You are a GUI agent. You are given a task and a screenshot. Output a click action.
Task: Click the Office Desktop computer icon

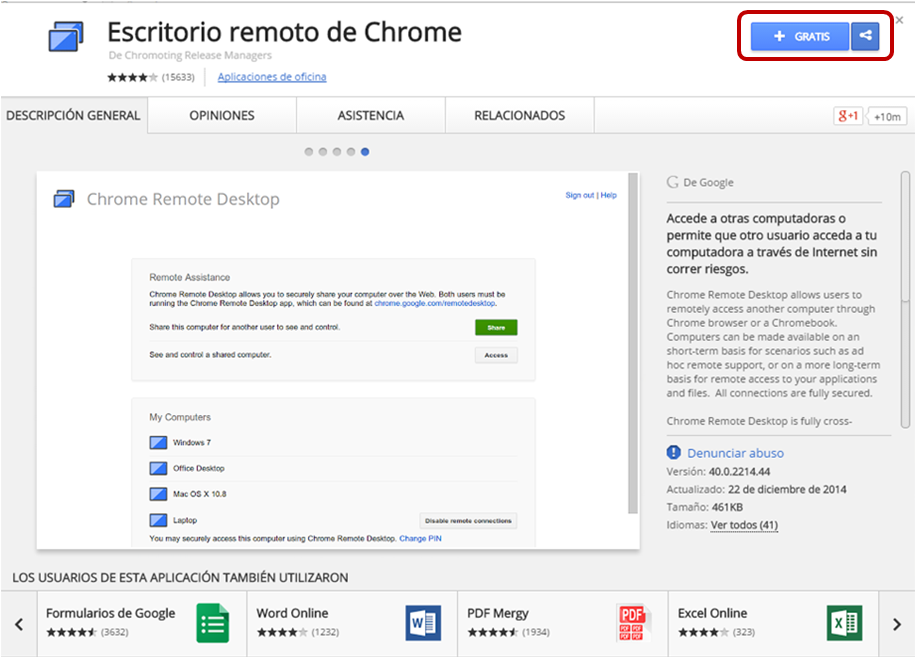(158, 468)
